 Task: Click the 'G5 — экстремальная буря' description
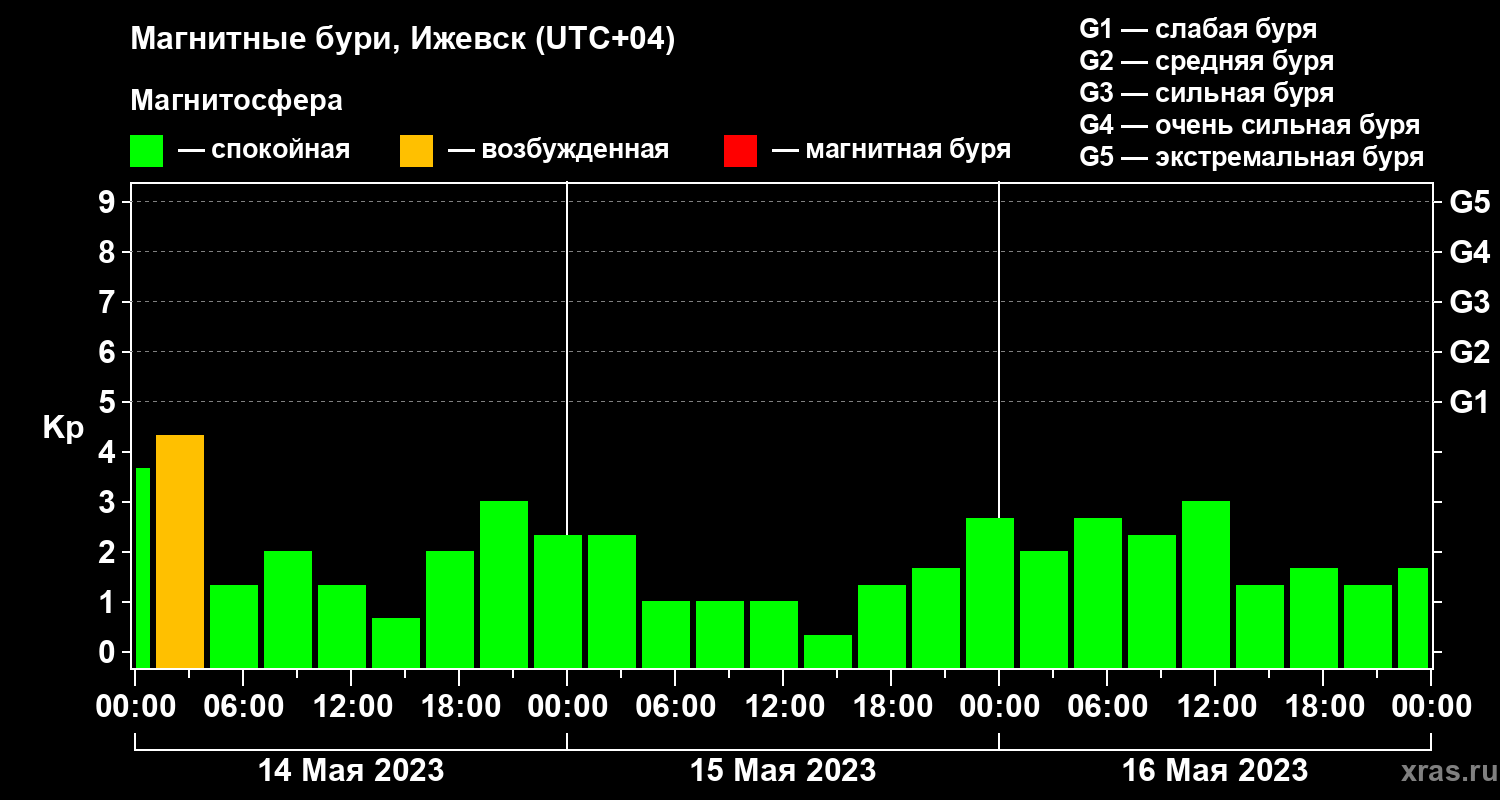[1252, 158]
